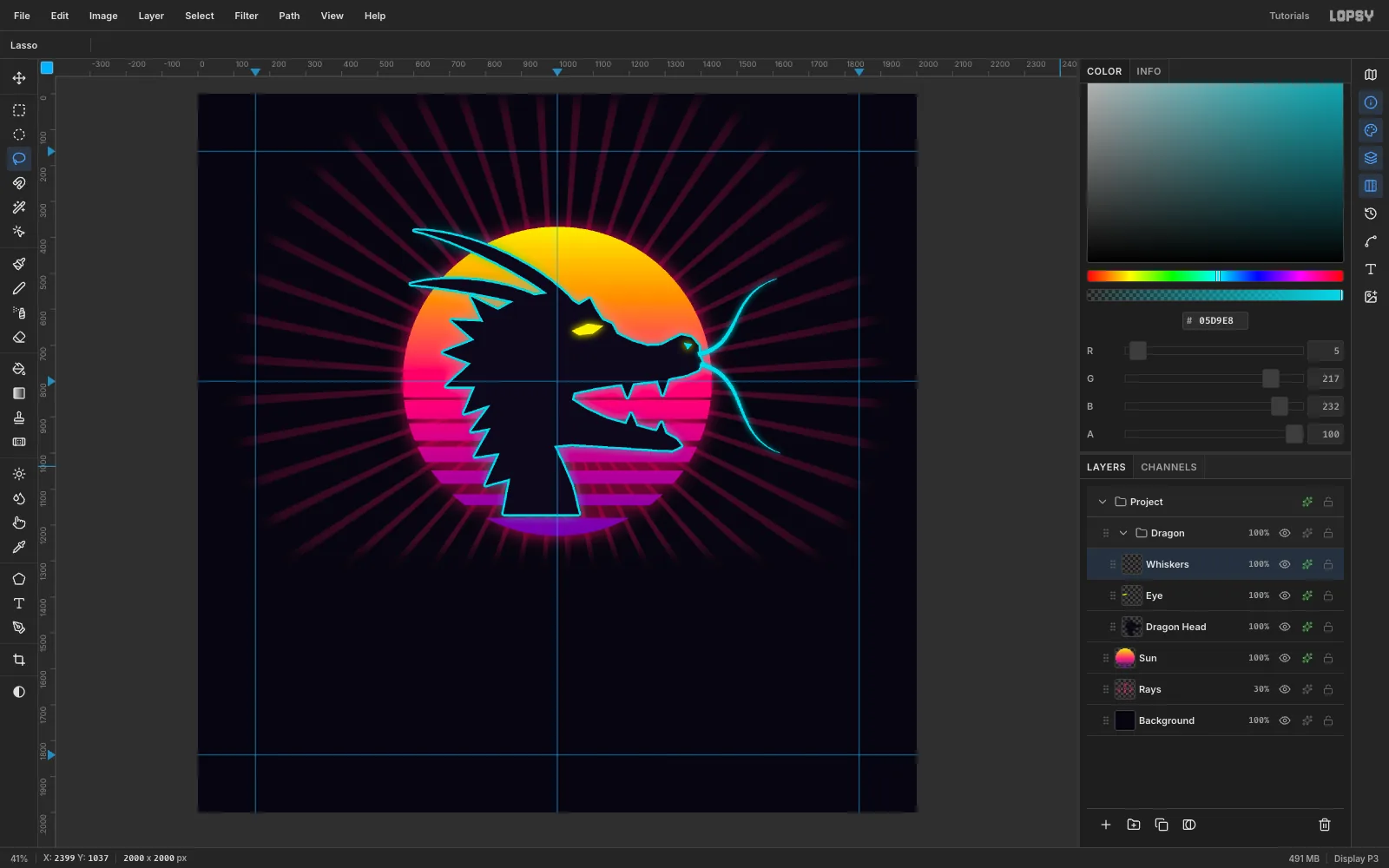The image size is (1389, 868).
Task: Open the Image menu
Action: pos(103,16)
